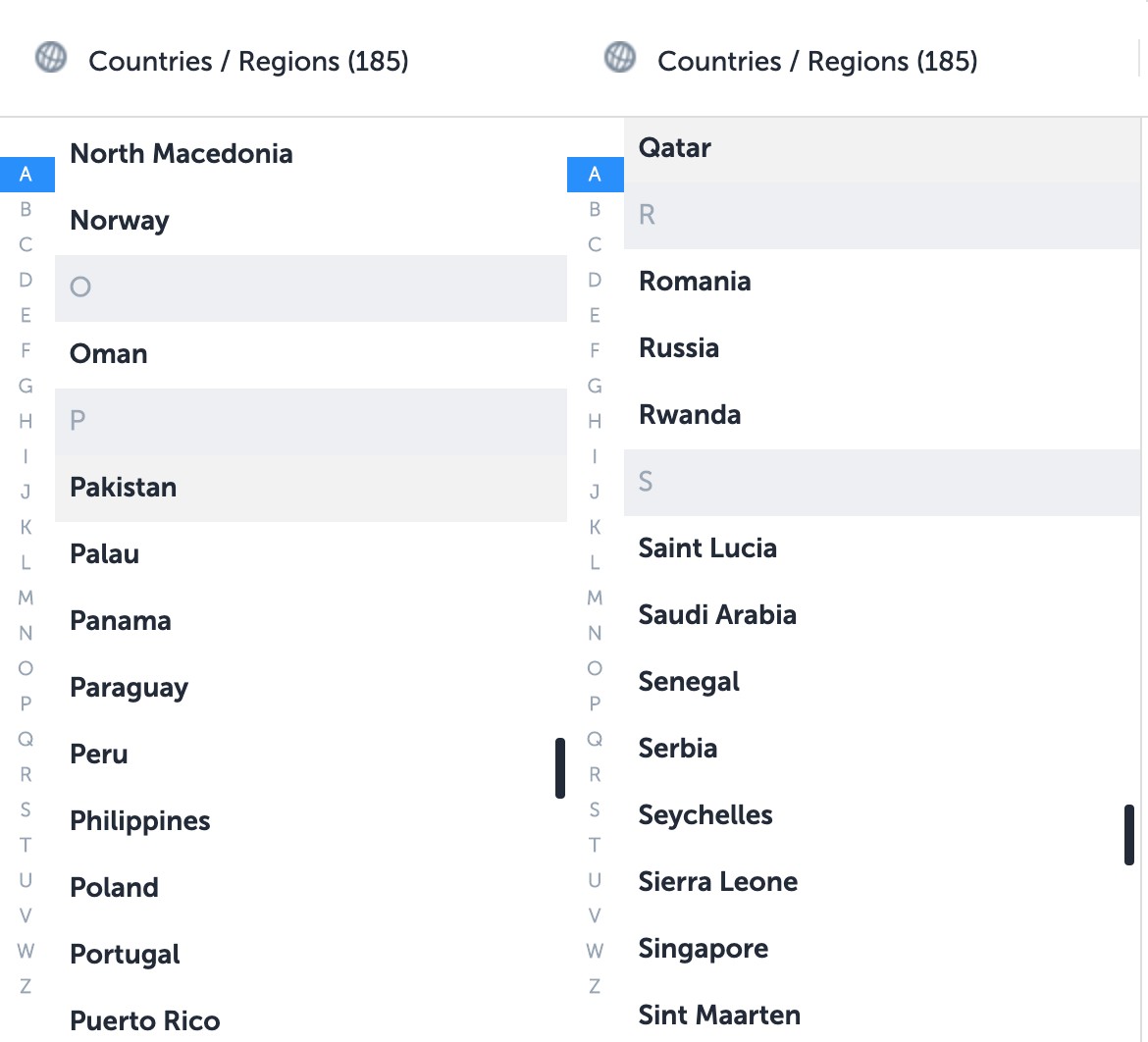This screenshot has height=1042, width=1148.
Task: Select Russia from the country list
Action: point(679,347)
